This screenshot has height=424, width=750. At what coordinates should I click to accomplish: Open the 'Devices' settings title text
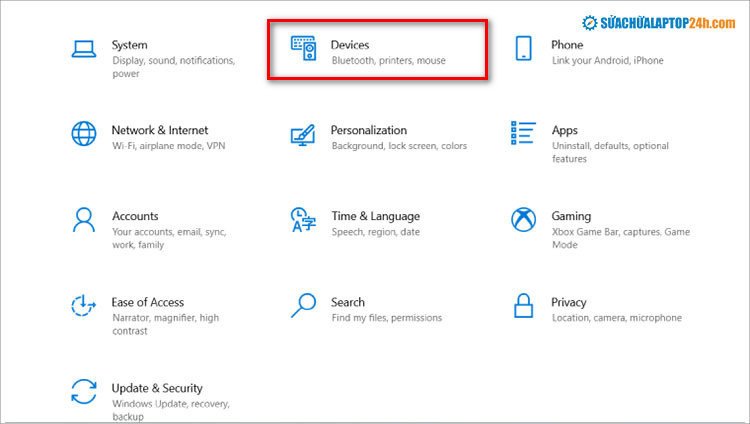(350, 45)
